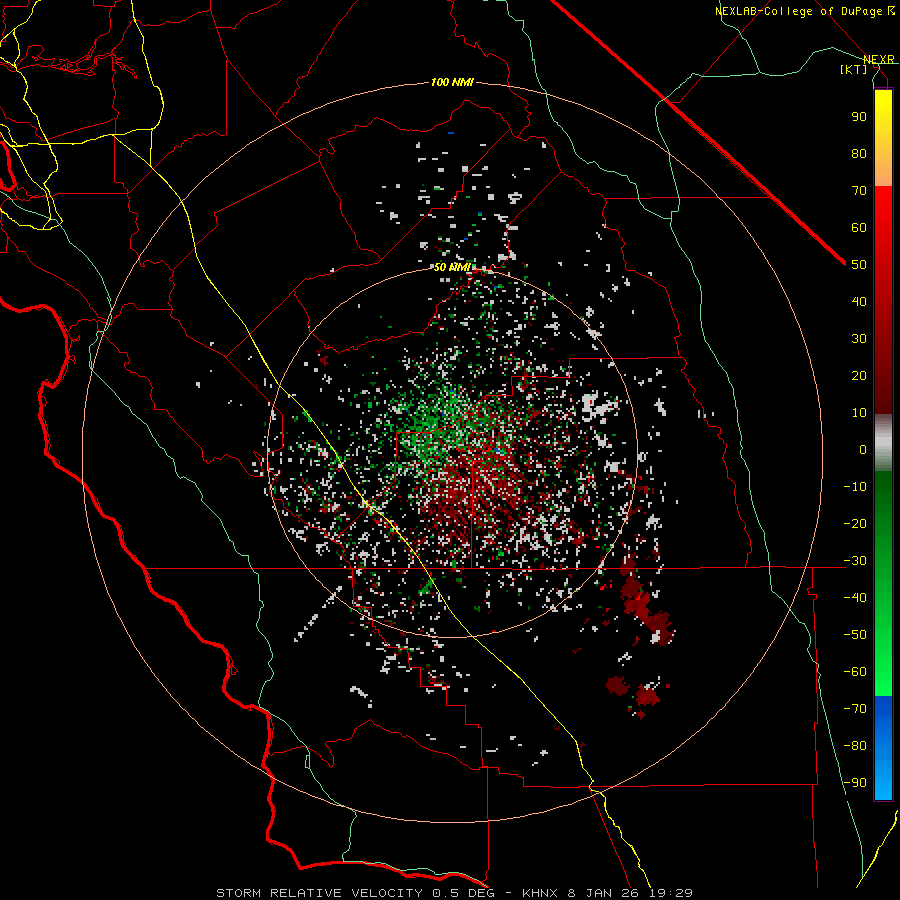This screenshot has width=900, height=900.
Task: Click the -80 value on the velocity scale
Action: [855, 746]
